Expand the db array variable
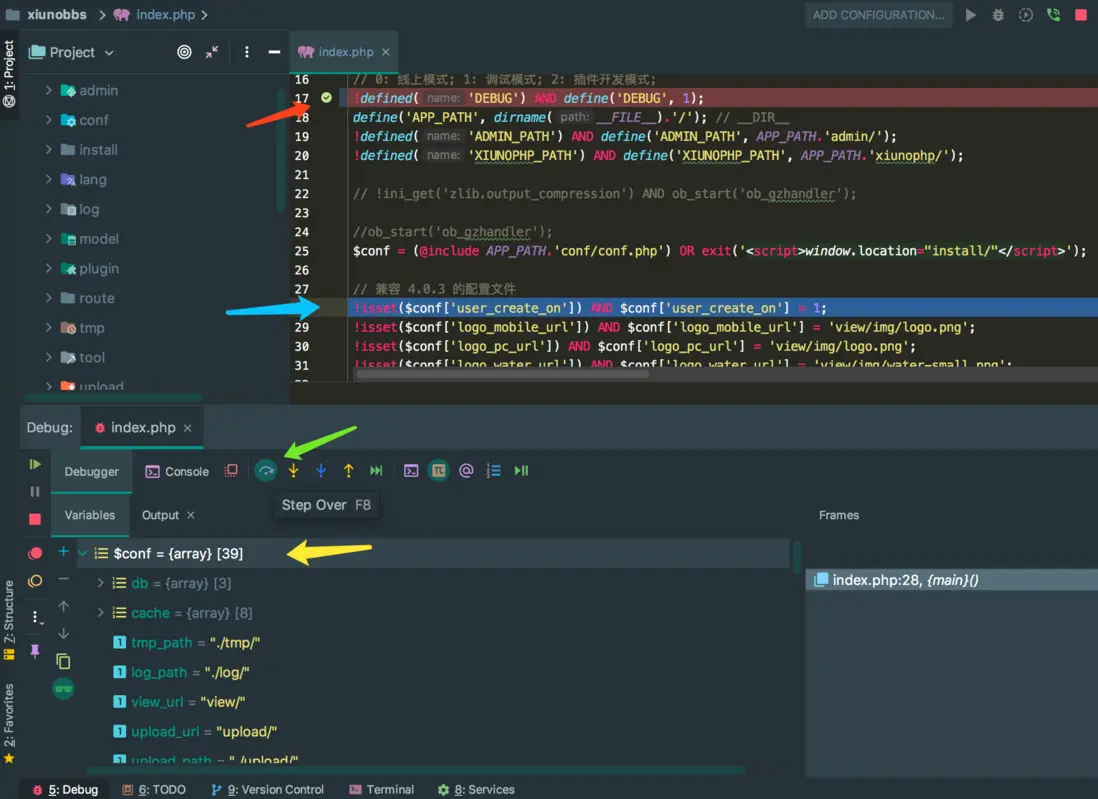1098x799 pixels. click(100, 583)
